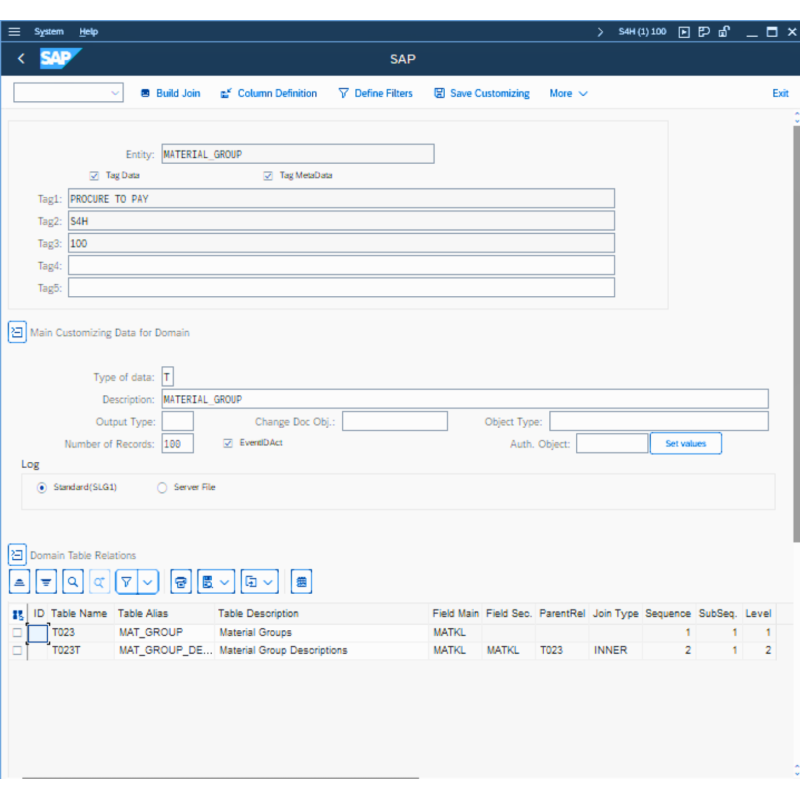Open the filter options dropdown arrow

pos(148,581)
